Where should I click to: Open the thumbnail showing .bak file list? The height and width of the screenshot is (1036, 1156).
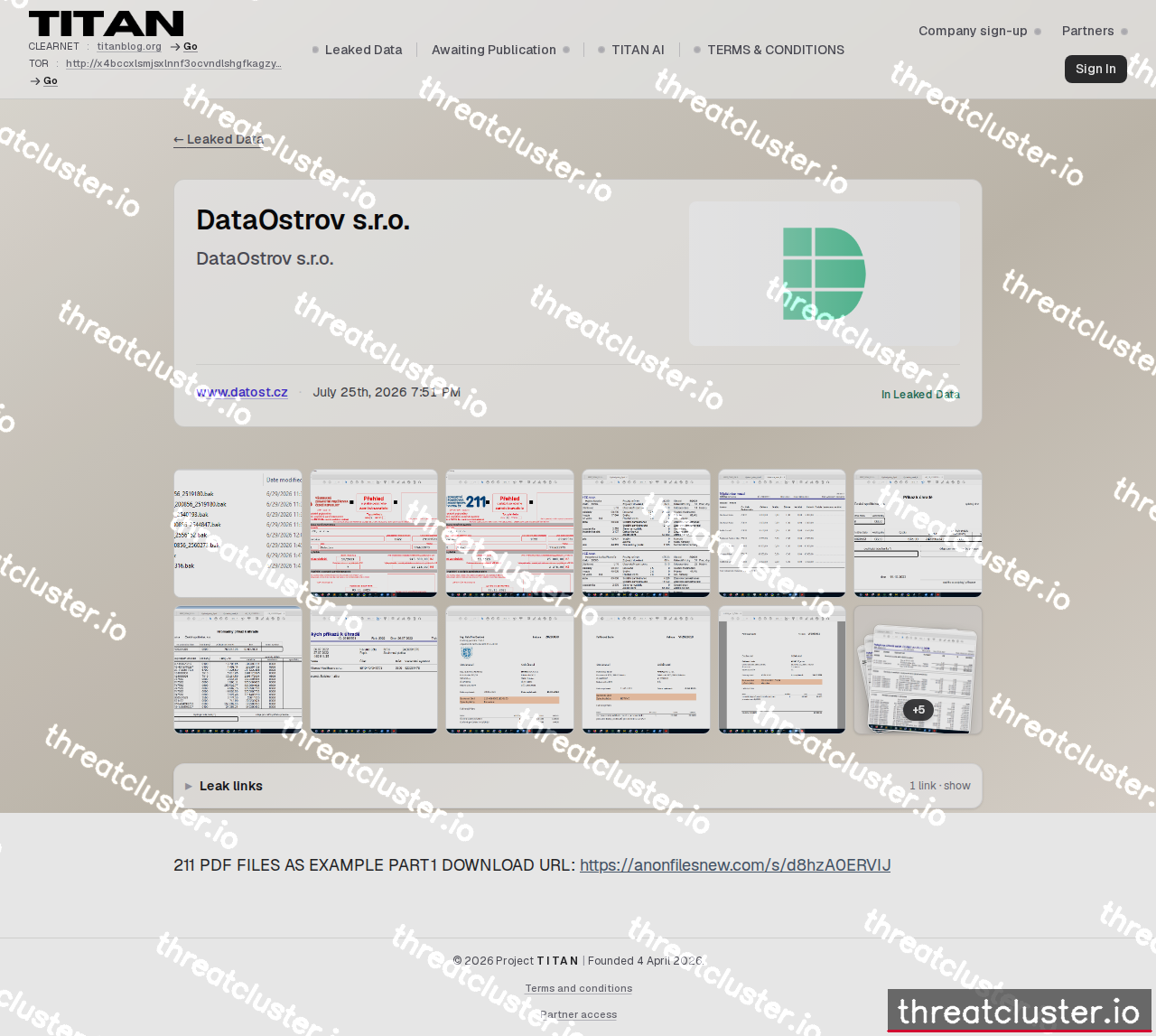point(238,533)
